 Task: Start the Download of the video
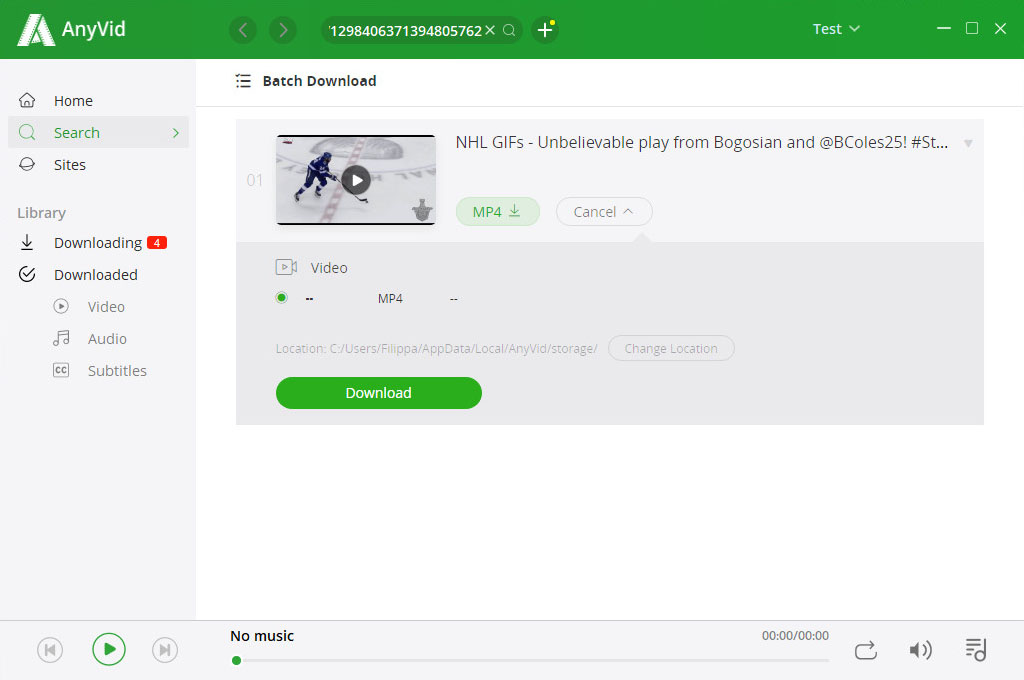[x=378, y=393]
